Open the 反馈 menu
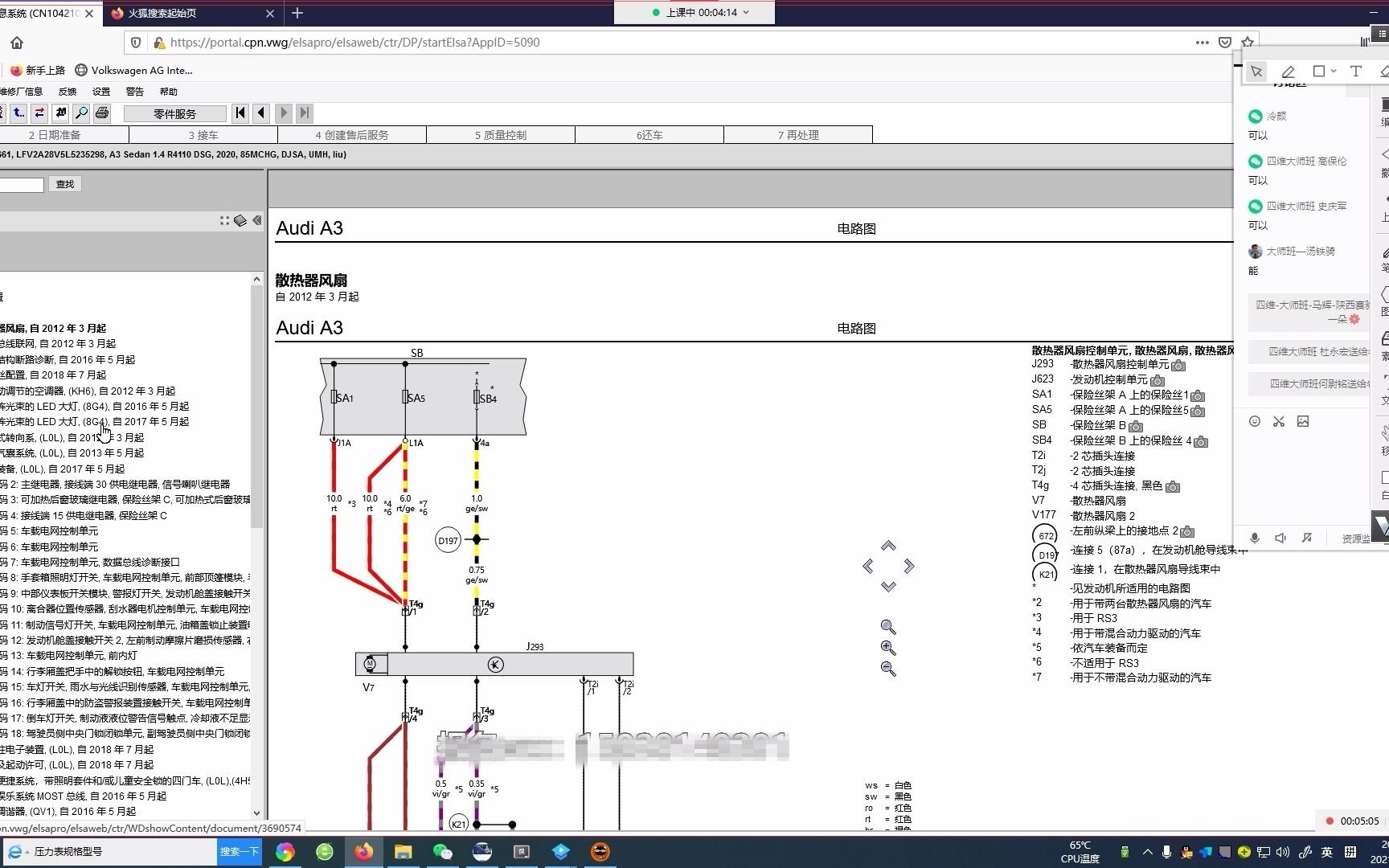Screen dimensions: 1389x868 (x=68, y=92)
